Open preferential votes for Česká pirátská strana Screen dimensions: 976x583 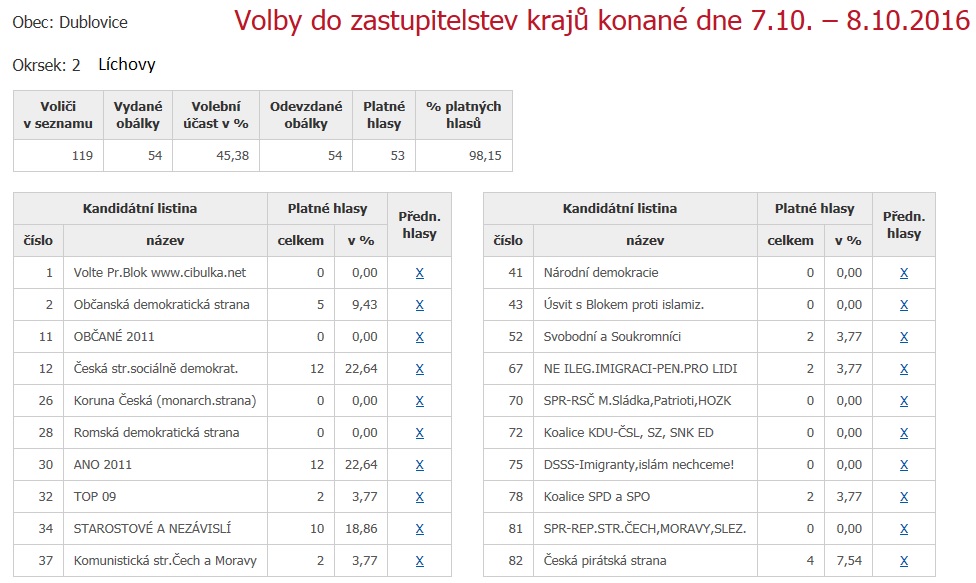tap(904, 561)
